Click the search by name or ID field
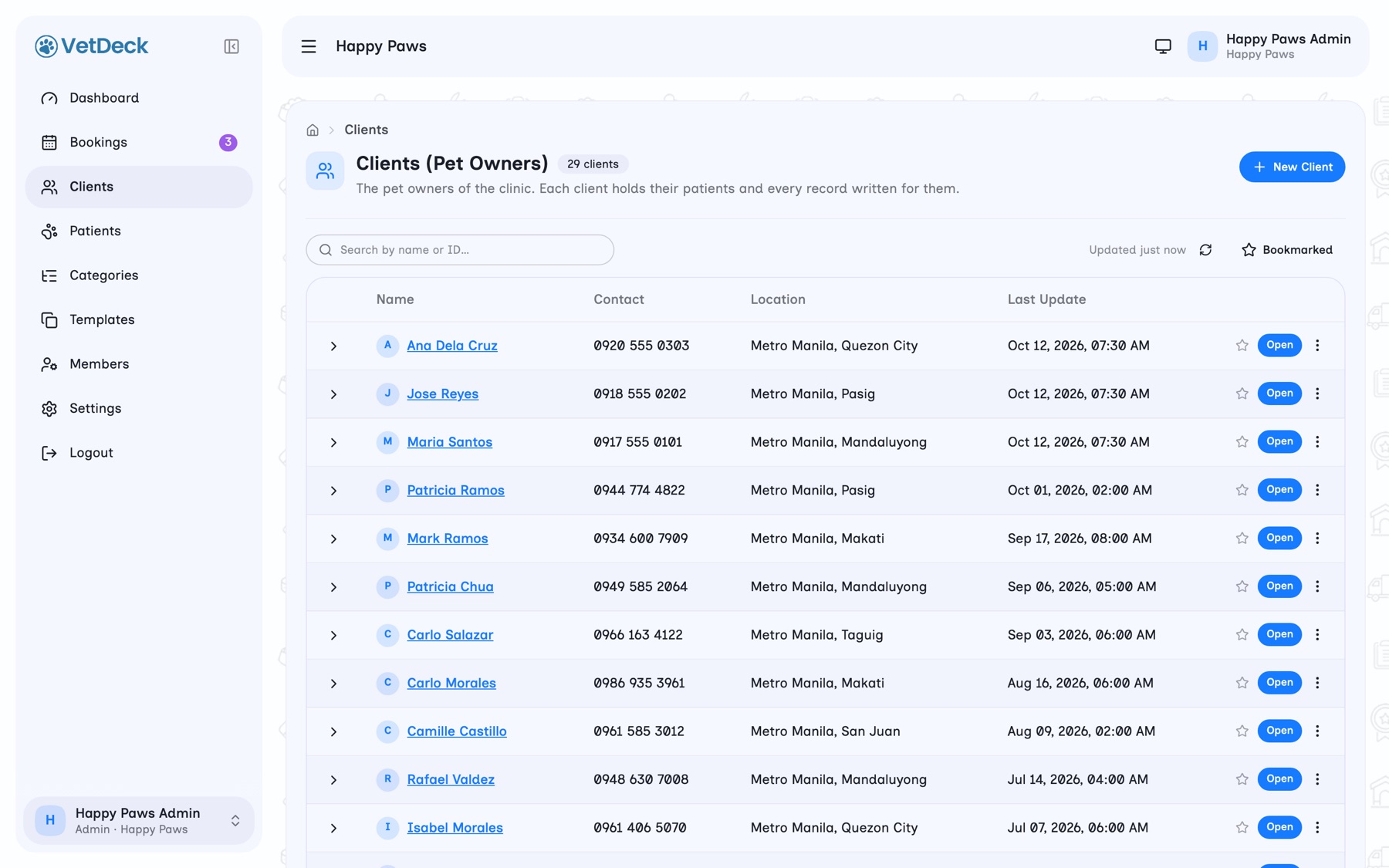Image resolution: width=1389 pixels, height=868 pixels. click(x=460, y=250)
